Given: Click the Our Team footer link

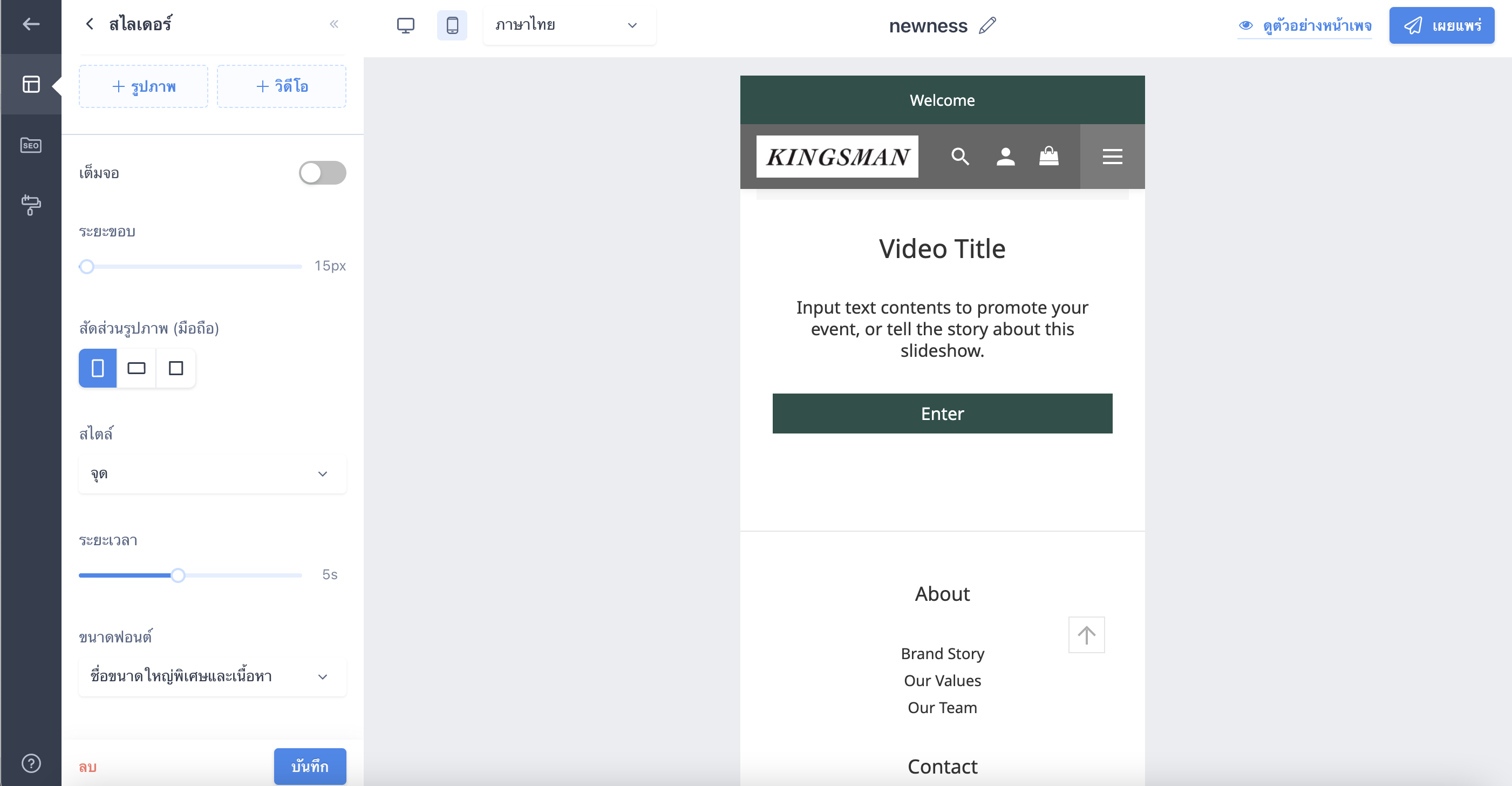Looking at the screenshot, I should pos(942,707).
